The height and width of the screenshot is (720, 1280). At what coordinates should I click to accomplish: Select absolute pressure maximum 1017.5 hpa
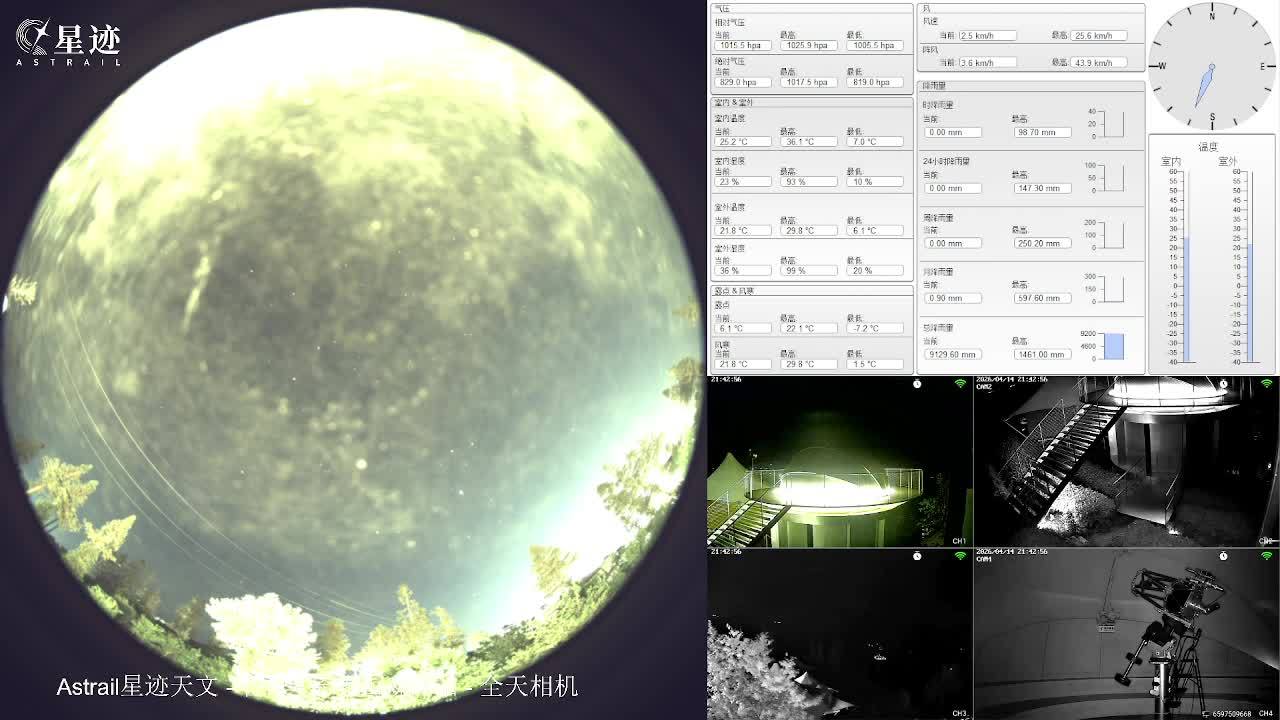coord(808,82)
